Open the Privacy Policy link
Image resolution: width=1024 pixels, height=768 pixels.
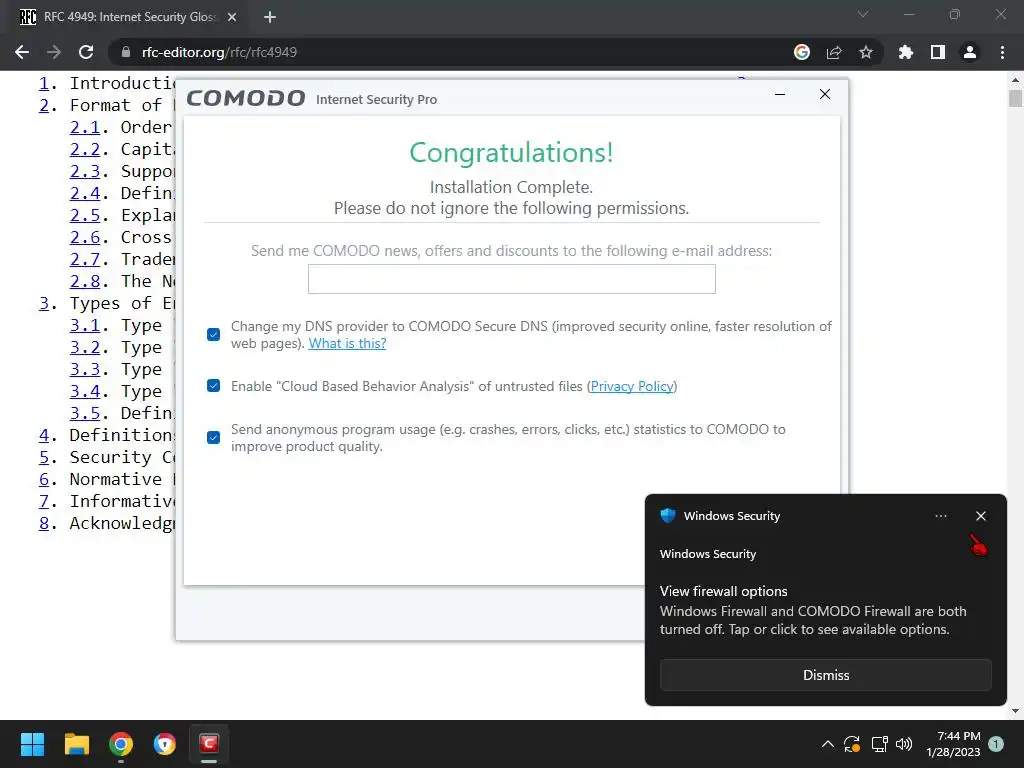[632, 386]
